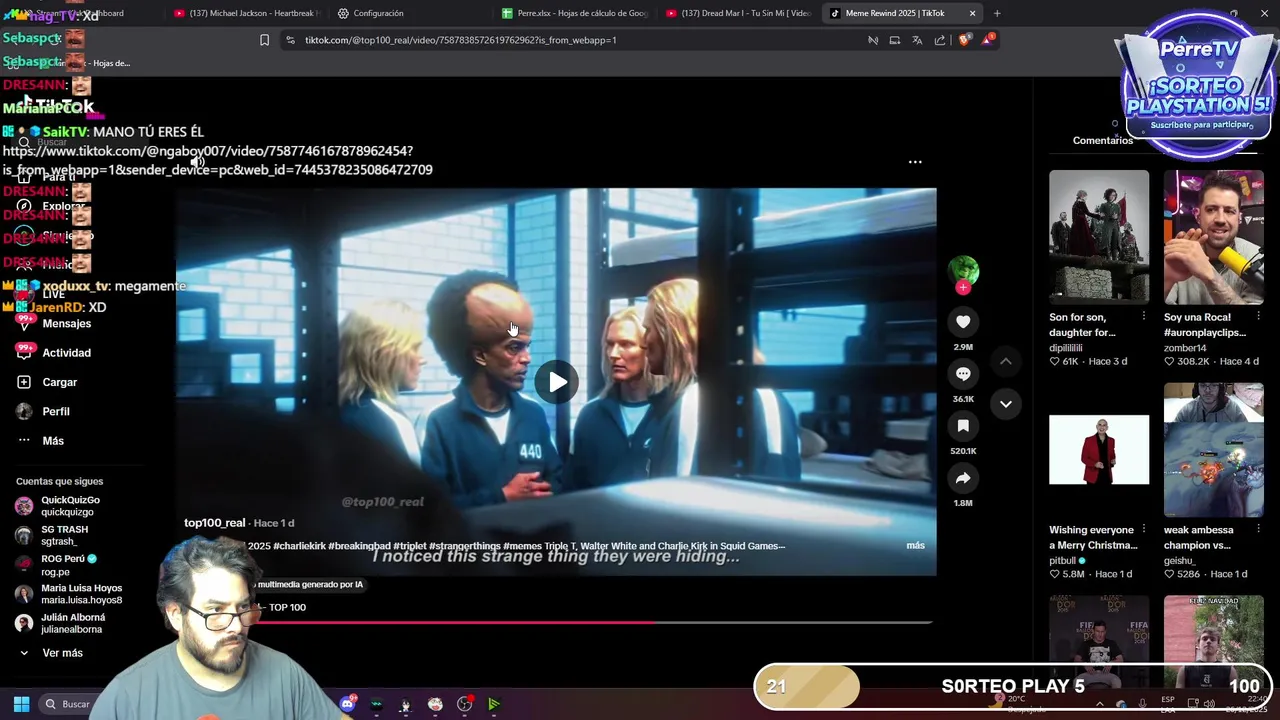The image size is (1280, 720).
Task: Open top100_real creator avatar
Action: tap(963, 270)
